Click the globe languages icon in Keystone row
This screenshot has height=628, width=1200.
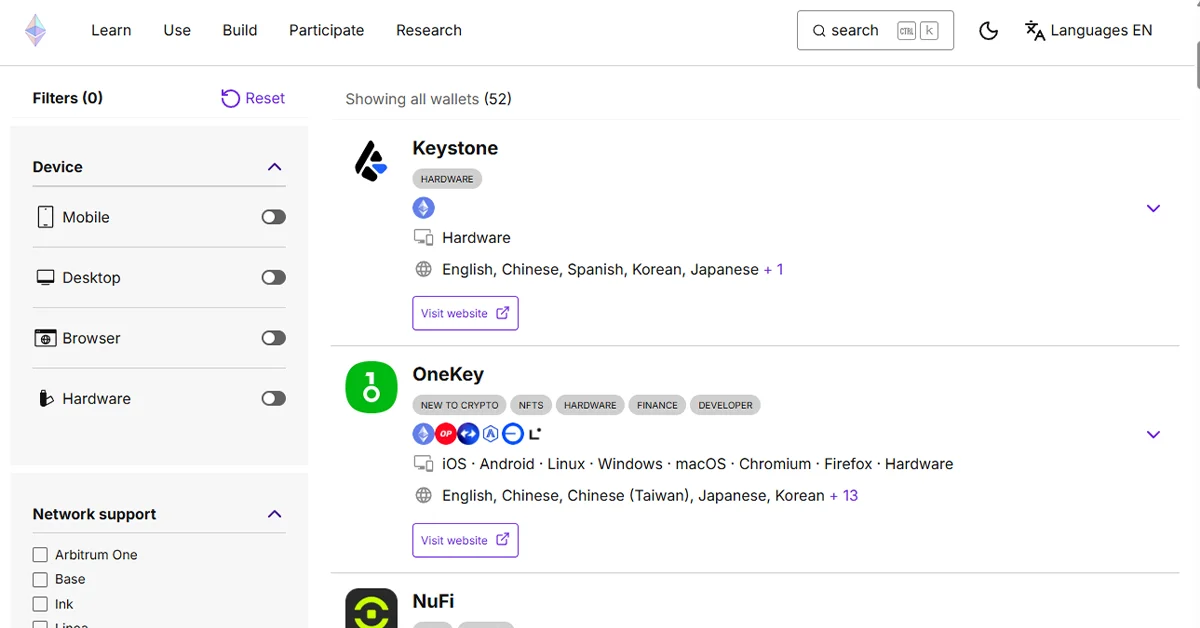click(424, 269)
